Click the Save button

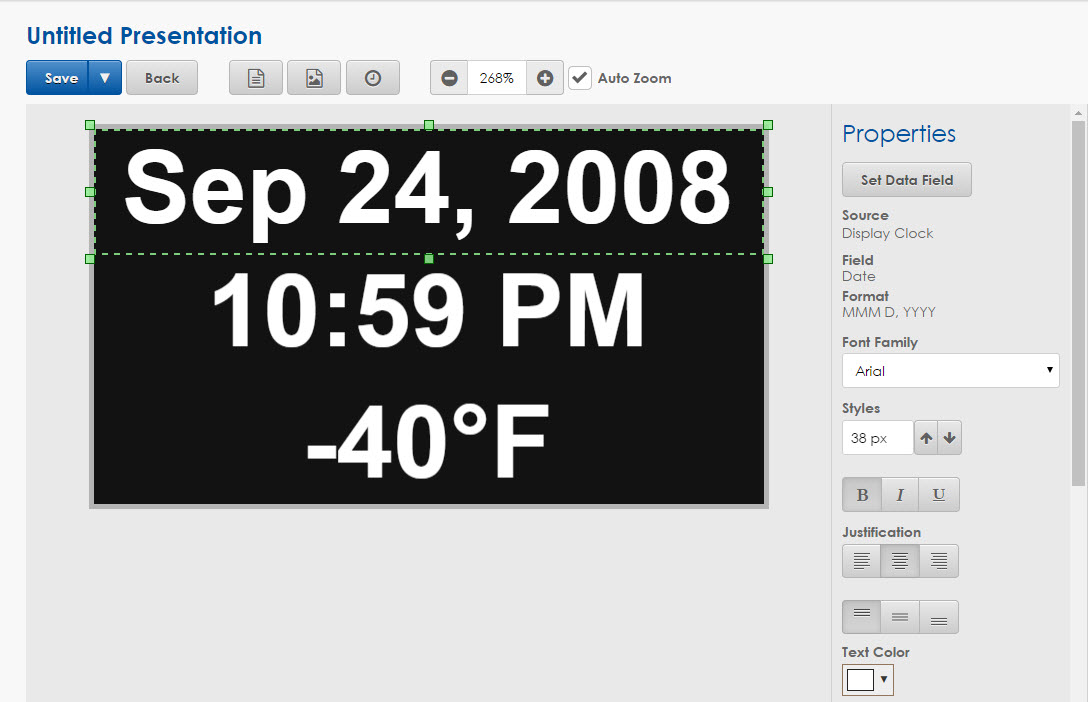click(x=58, y=78)
